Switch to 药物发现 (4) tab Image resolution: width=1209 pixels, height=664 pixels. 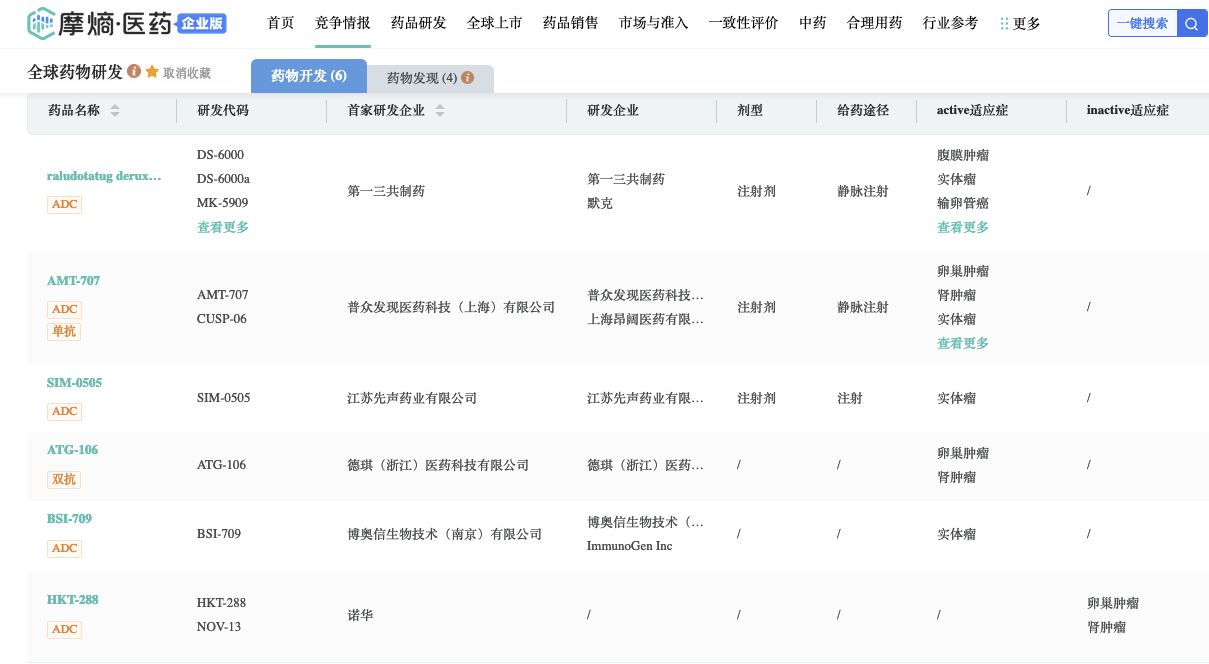click(x=431, y=78)
